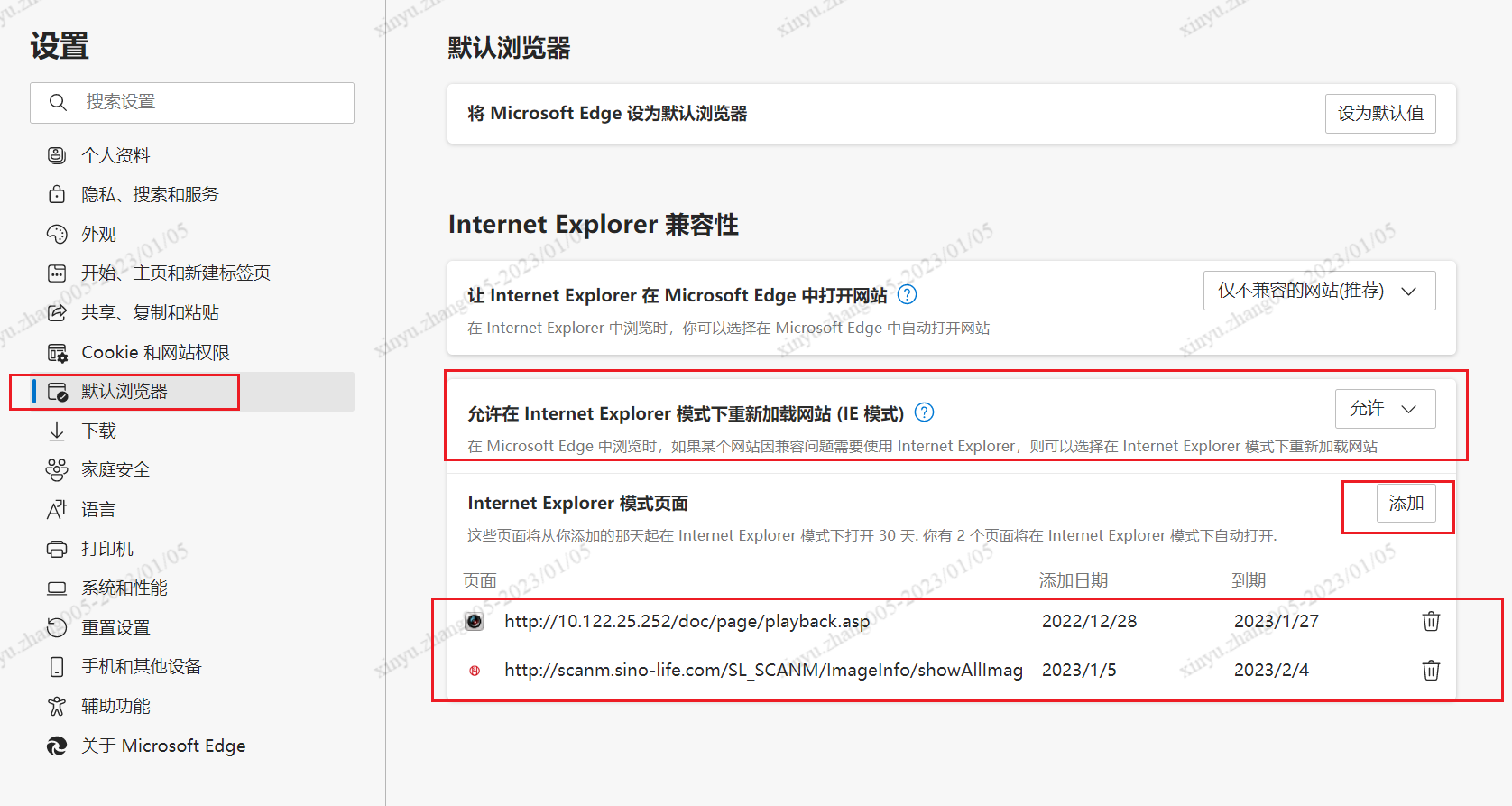Open 开始、主页和新建标签页 settings

click(176, 273)
